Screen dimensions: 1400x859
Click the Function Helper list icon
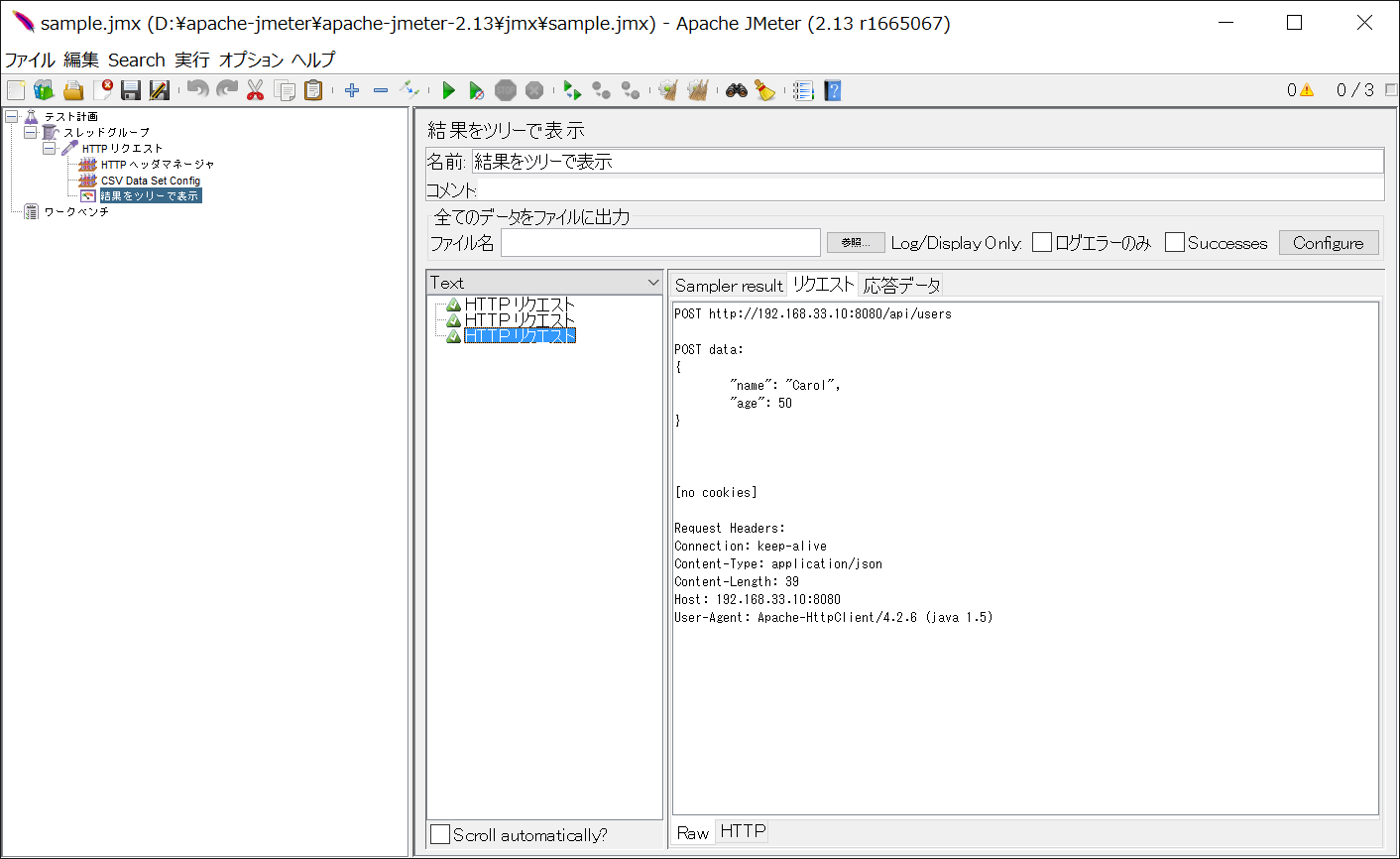click(803, 91)
